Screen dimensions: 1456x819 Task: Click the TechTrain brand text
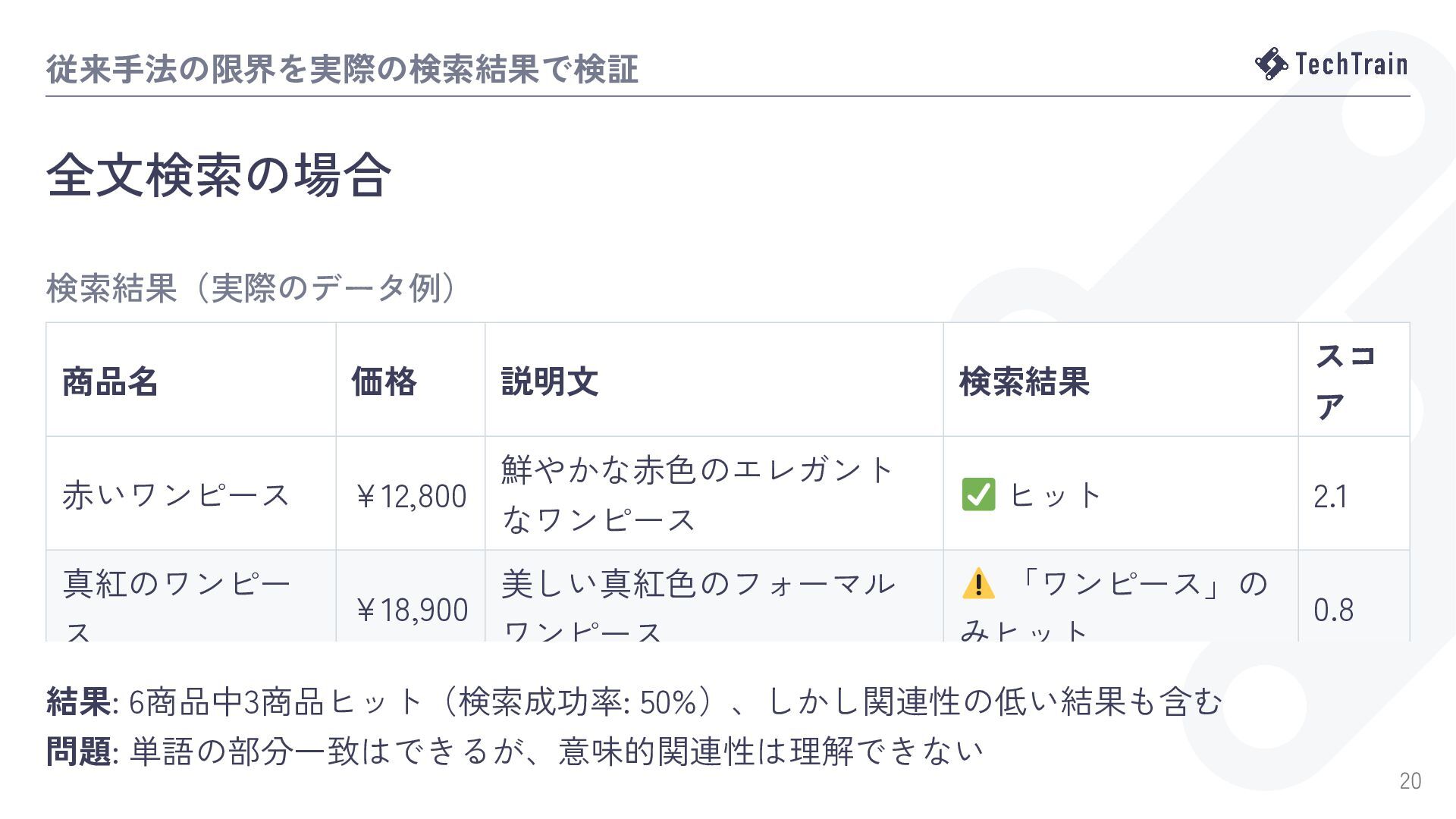[x=1351, y=64]
